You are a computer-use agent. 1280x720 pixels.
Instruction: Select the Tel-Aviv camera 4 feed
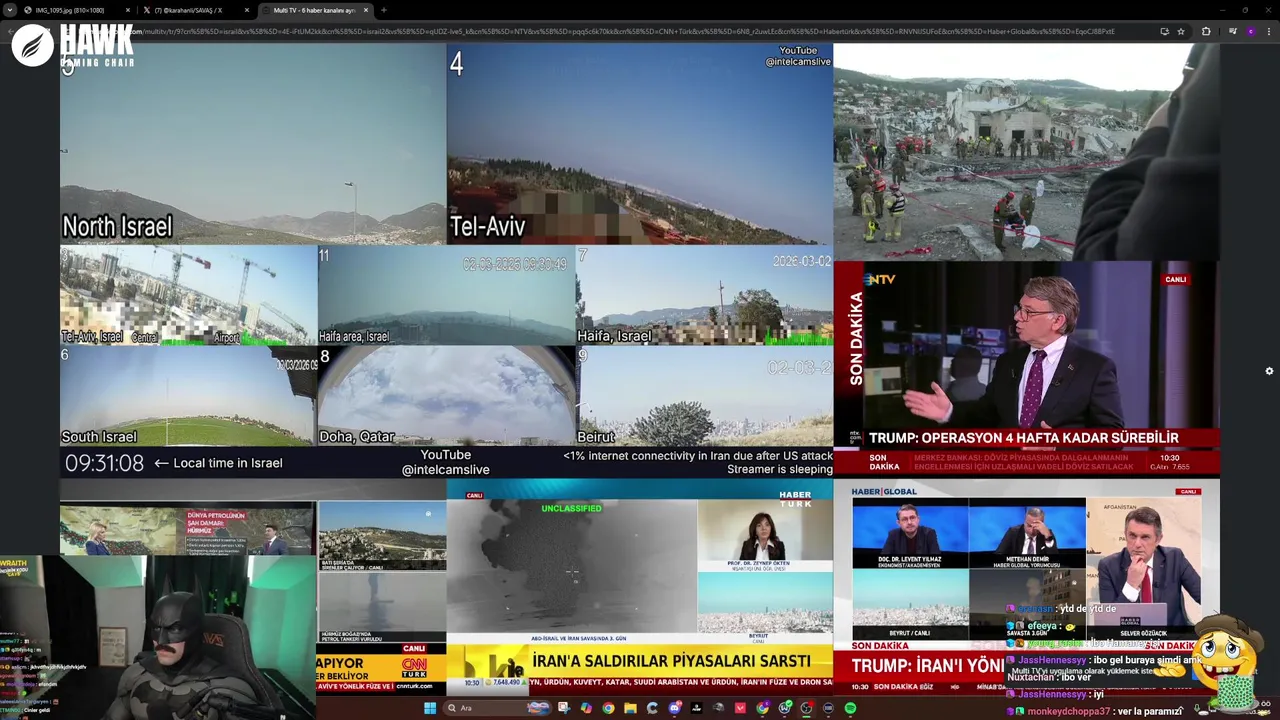coord(640,143)
